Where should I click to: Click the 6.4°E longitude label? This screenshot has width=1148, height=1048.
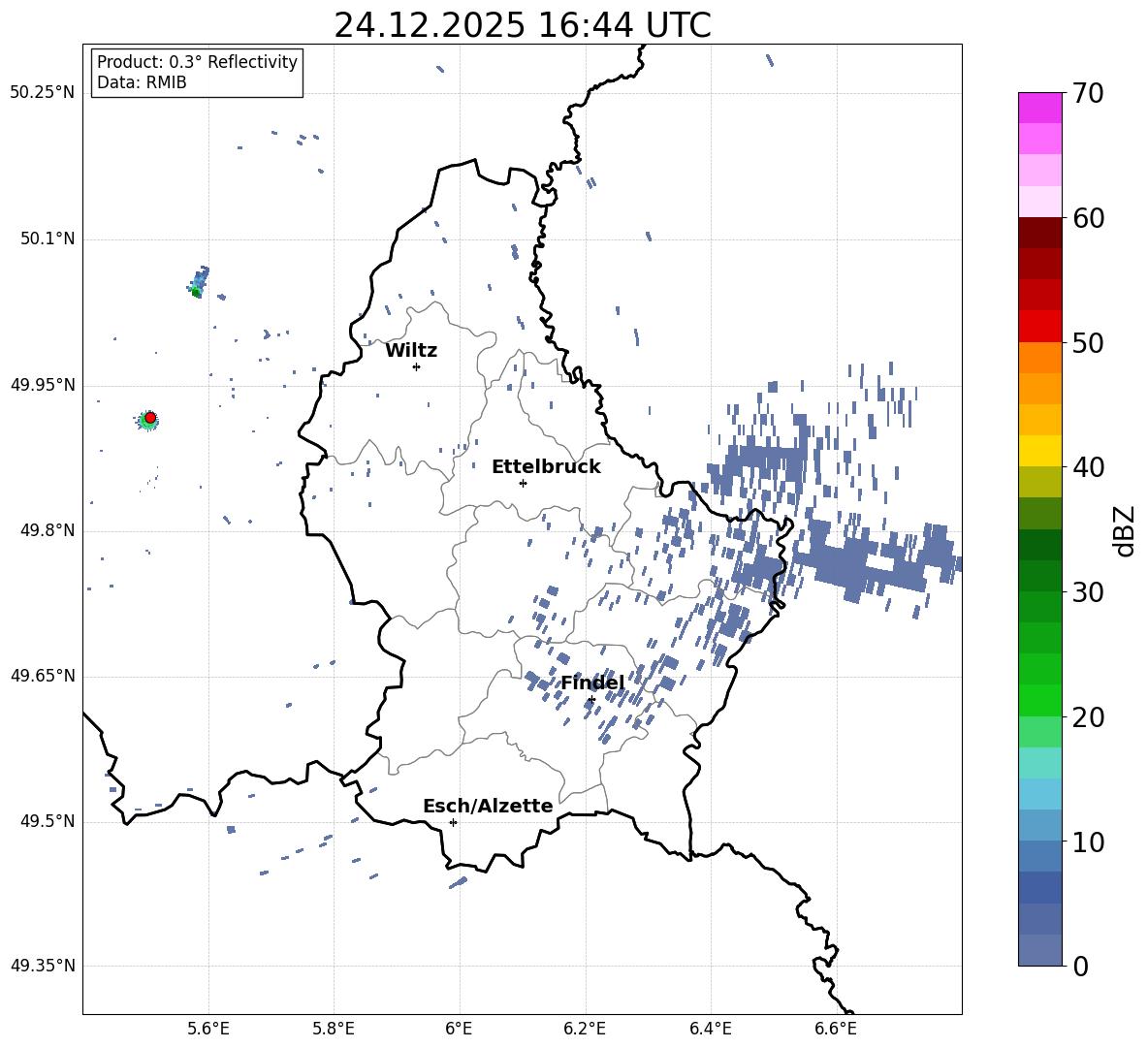coord(710,1029)
